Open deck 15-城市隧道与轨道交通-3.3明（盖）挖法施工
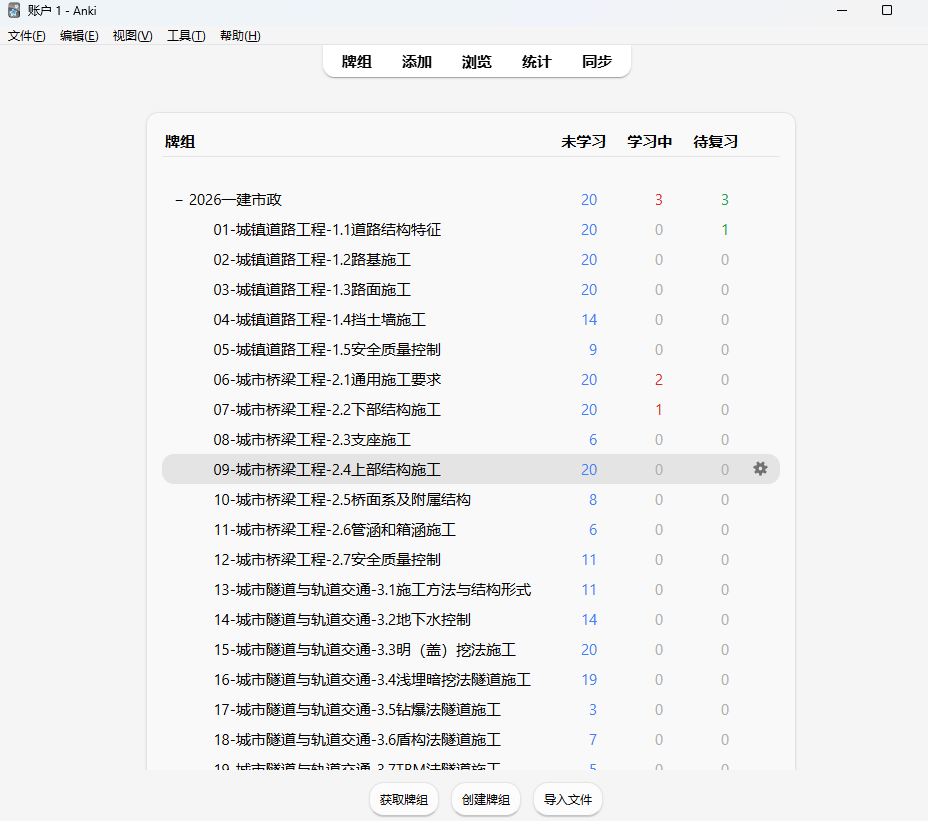 click(x=365, y=650)
